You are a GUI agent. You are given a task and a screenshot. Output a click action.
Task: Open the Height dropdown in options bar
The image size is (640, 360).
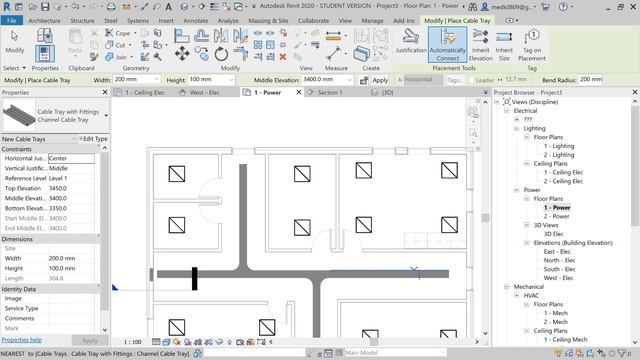(231, 80)
